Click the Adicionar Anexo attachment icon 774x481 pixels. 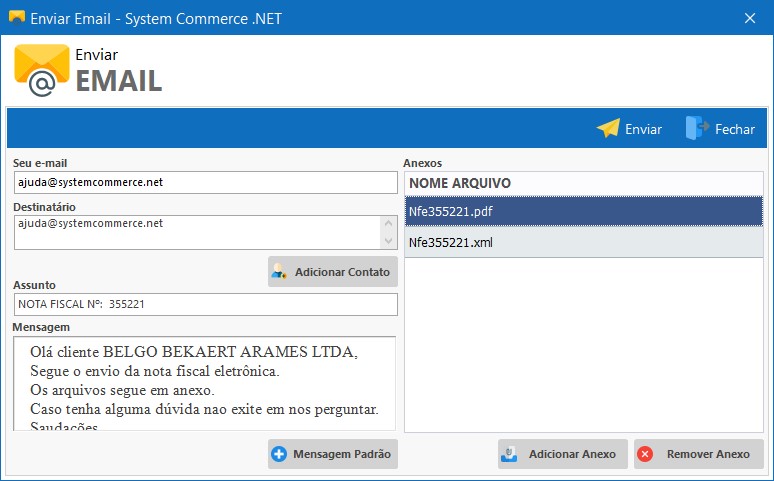(510, 454)
